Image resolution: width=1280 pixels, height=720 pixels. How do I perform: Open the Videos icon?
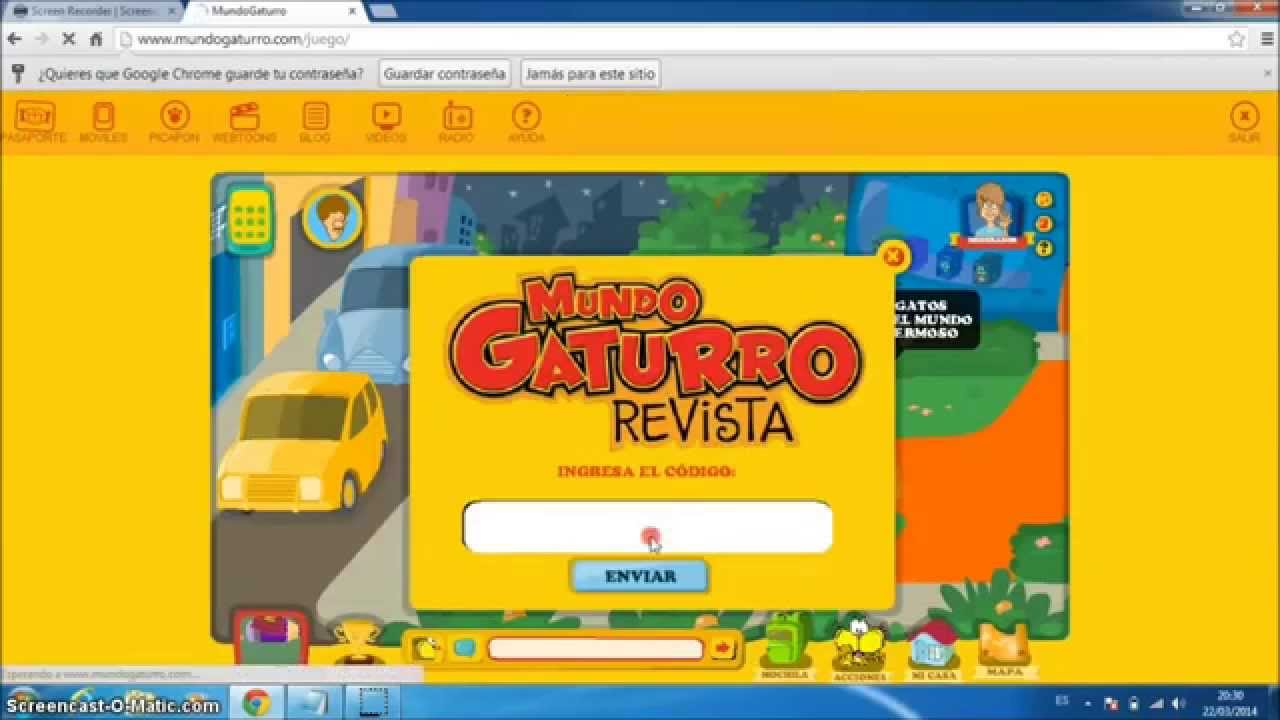coord(386,122)
